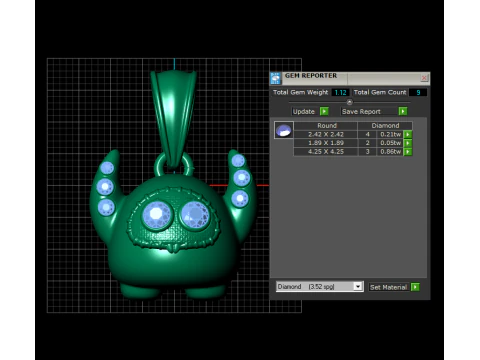Image resolution: width=480 pixels, height=360 pixels.
Task: Click the Total Gem Weight label
Action: tap(300, 92)
